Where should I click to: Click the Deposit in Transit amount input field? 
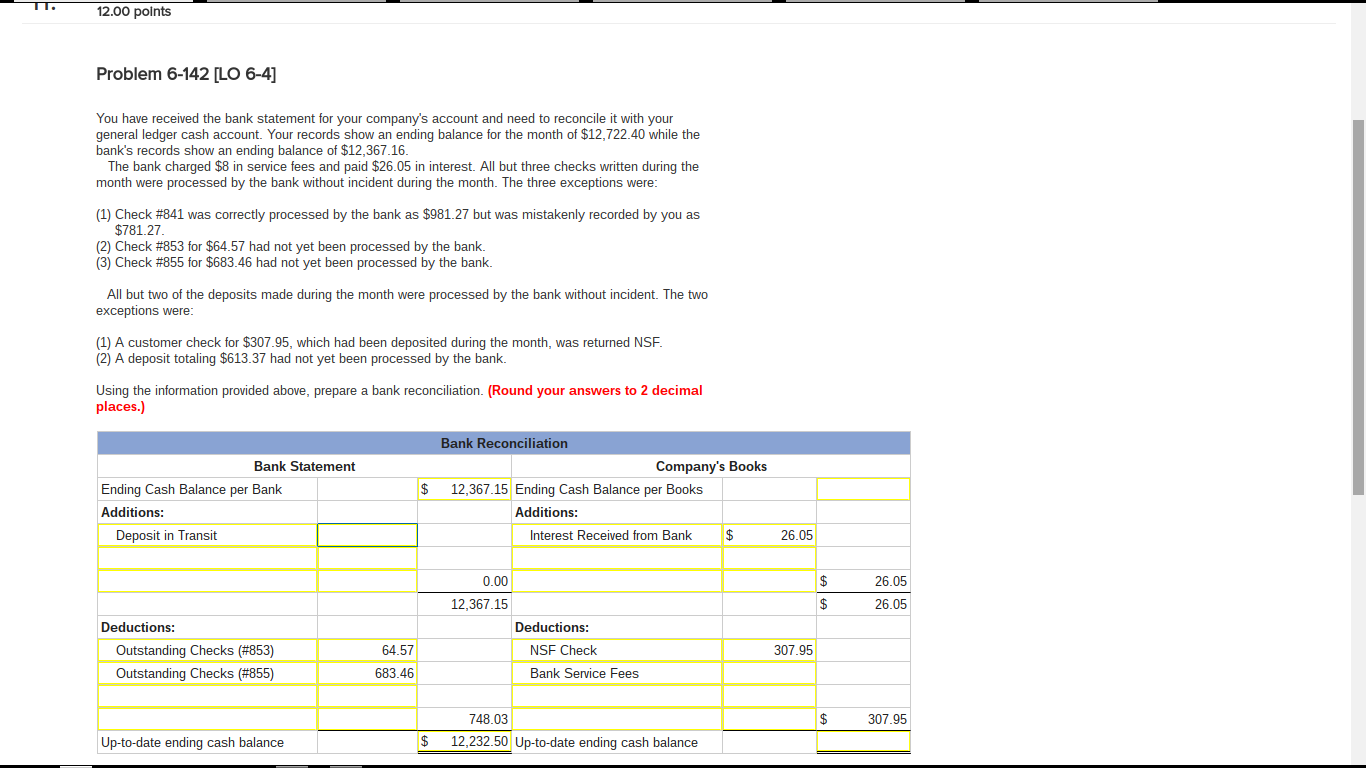367,535
